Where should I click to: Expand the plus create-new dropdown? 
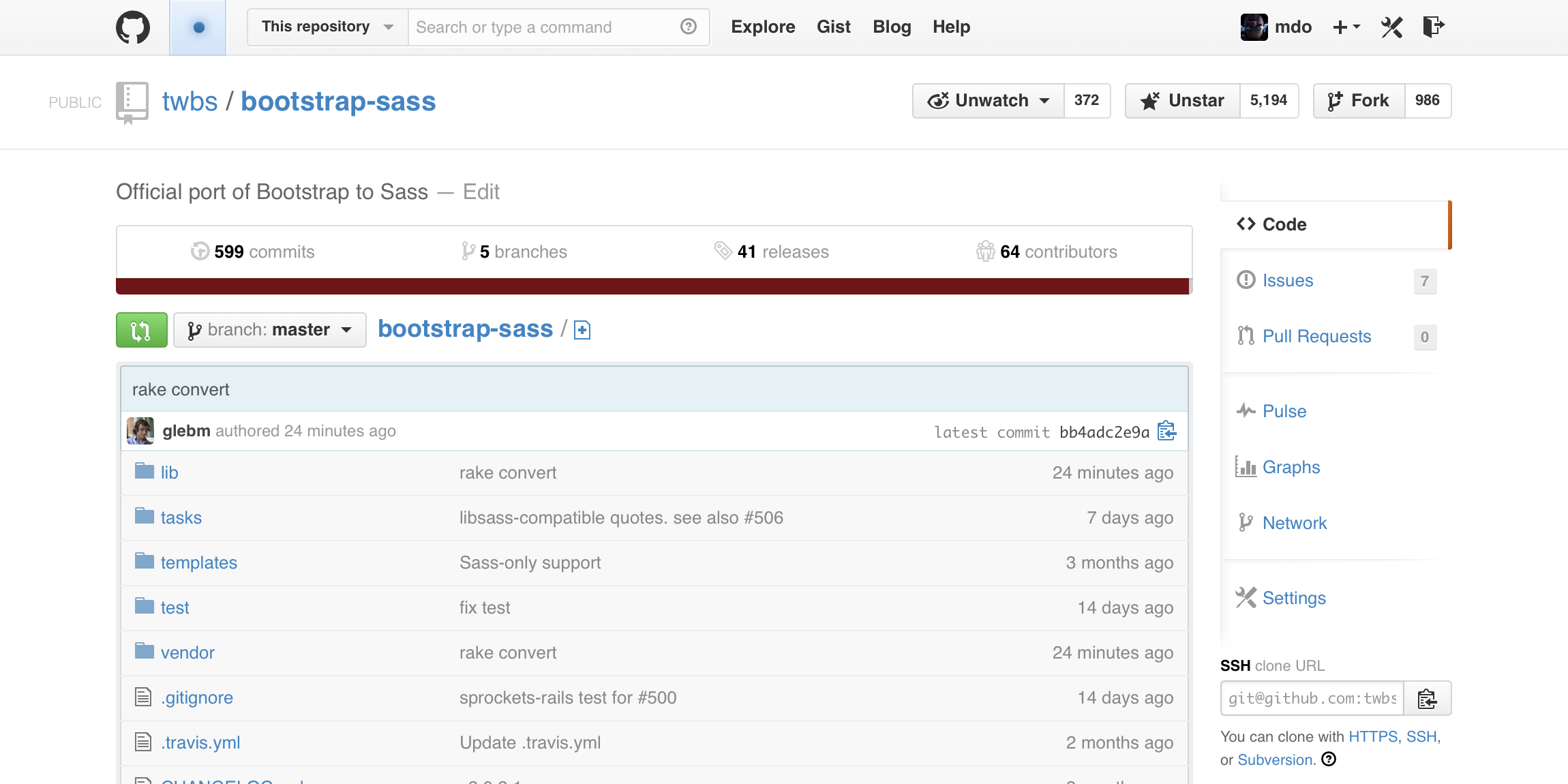pyautogui.click(x=1346, y=27)
